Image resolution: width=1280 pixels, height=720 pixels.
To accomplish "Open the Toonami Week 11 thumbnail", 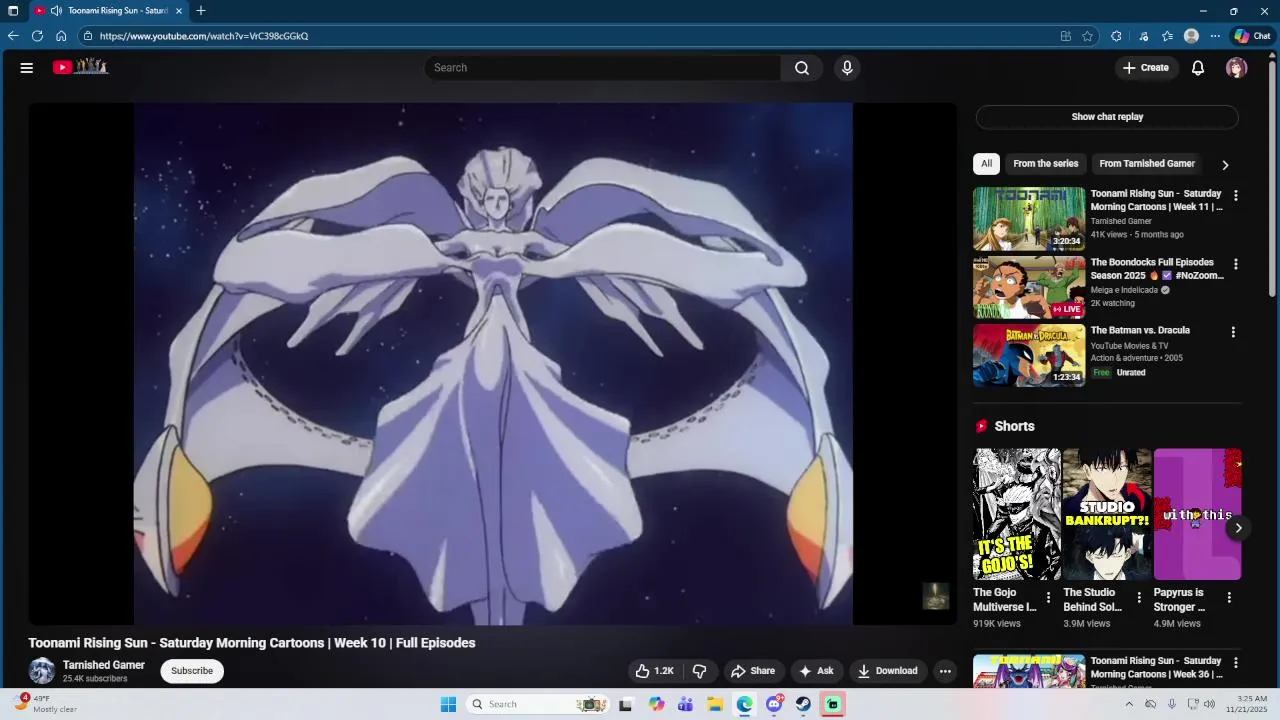I will click(x=1029, y=219).
